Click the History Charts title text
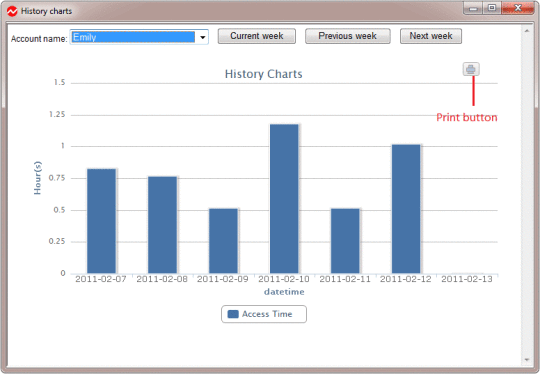This screenshot has width=540, height=374. [x=263, y=74]
